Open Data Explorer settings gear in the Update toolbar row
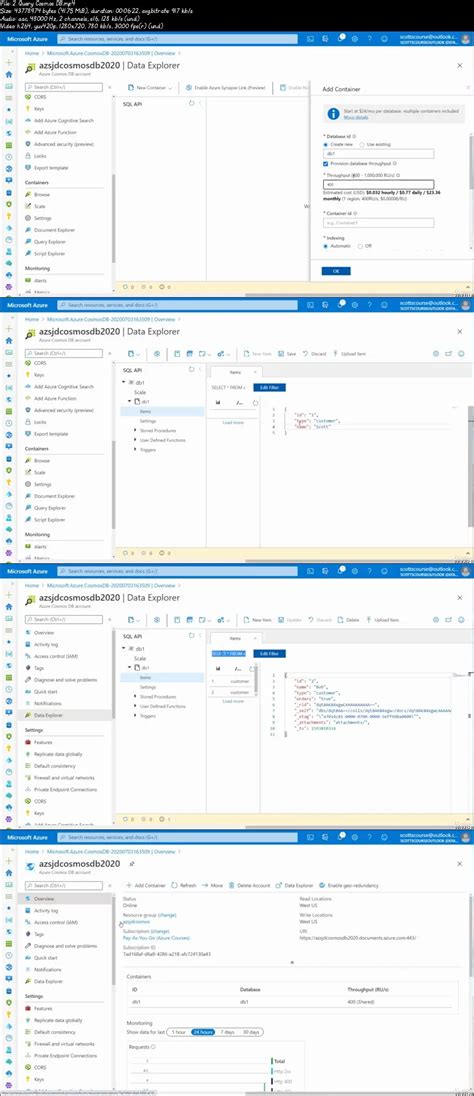The height and width of the screenshot is (1096, 474). coord(436,619)
